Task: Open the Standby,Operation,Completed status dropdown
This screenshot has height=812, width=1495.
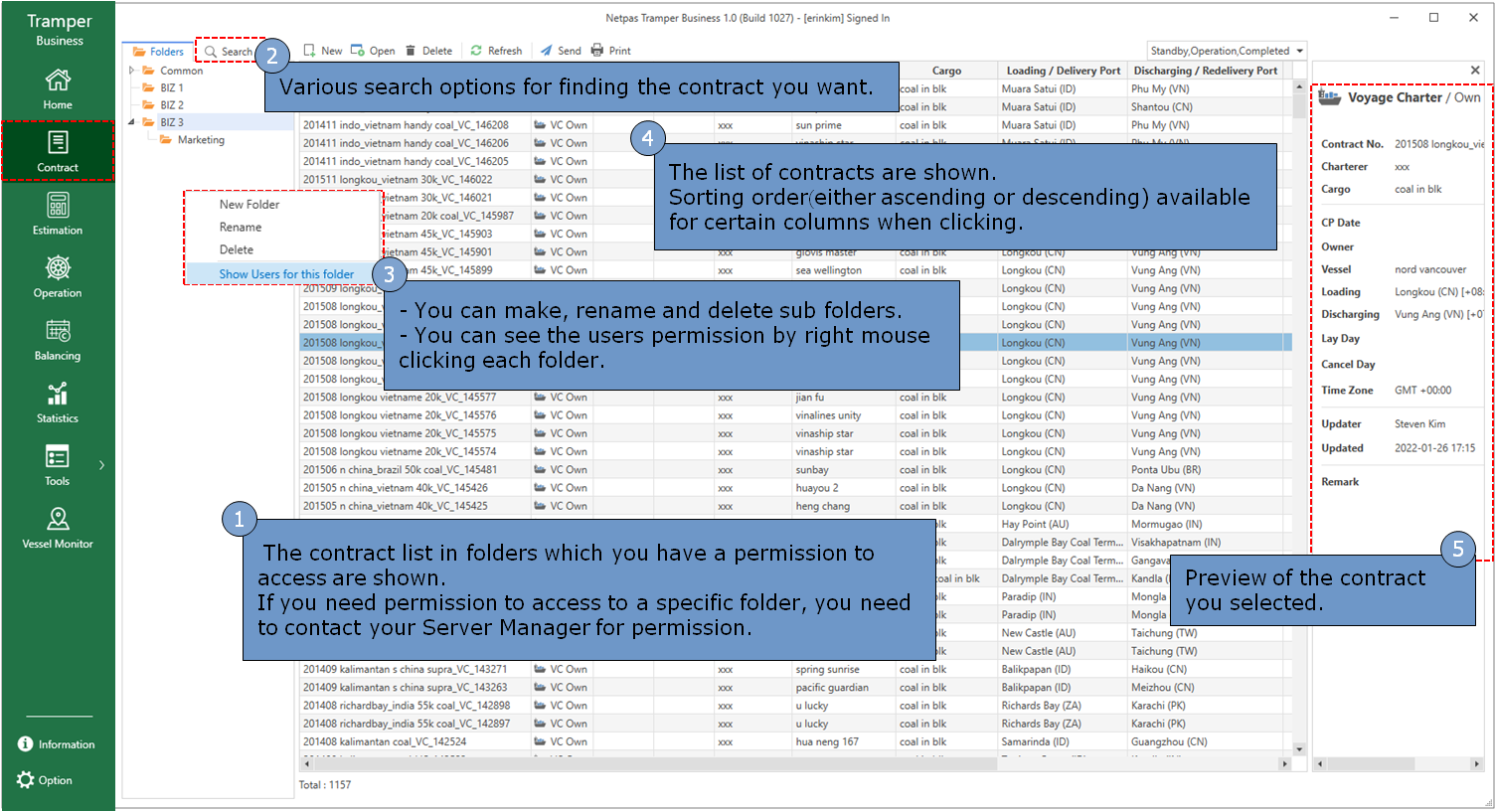Action: click(x=1227, y=51)
